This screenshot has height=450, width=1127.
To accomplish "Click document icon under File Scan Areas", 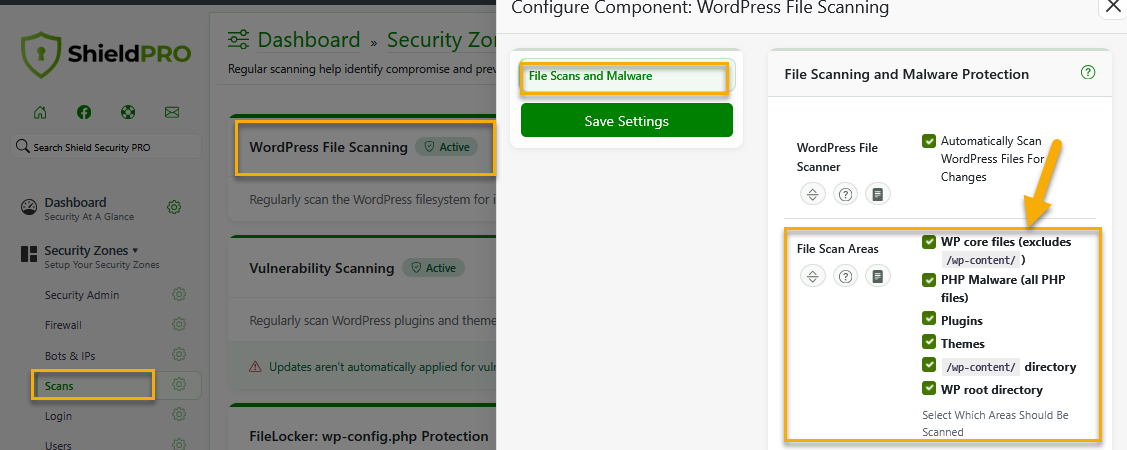I will click(878, 276).
